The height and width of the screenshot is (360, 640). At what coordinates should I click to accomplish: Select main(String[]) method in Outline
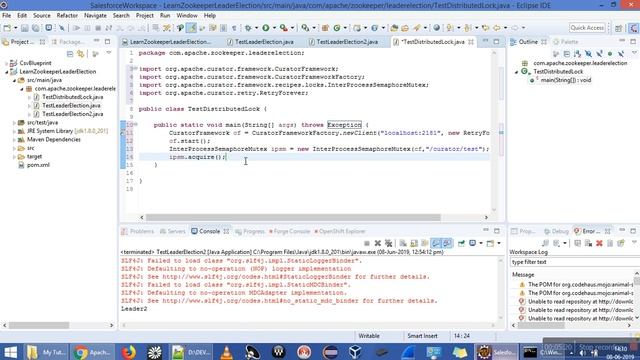[x=565, y=80]
